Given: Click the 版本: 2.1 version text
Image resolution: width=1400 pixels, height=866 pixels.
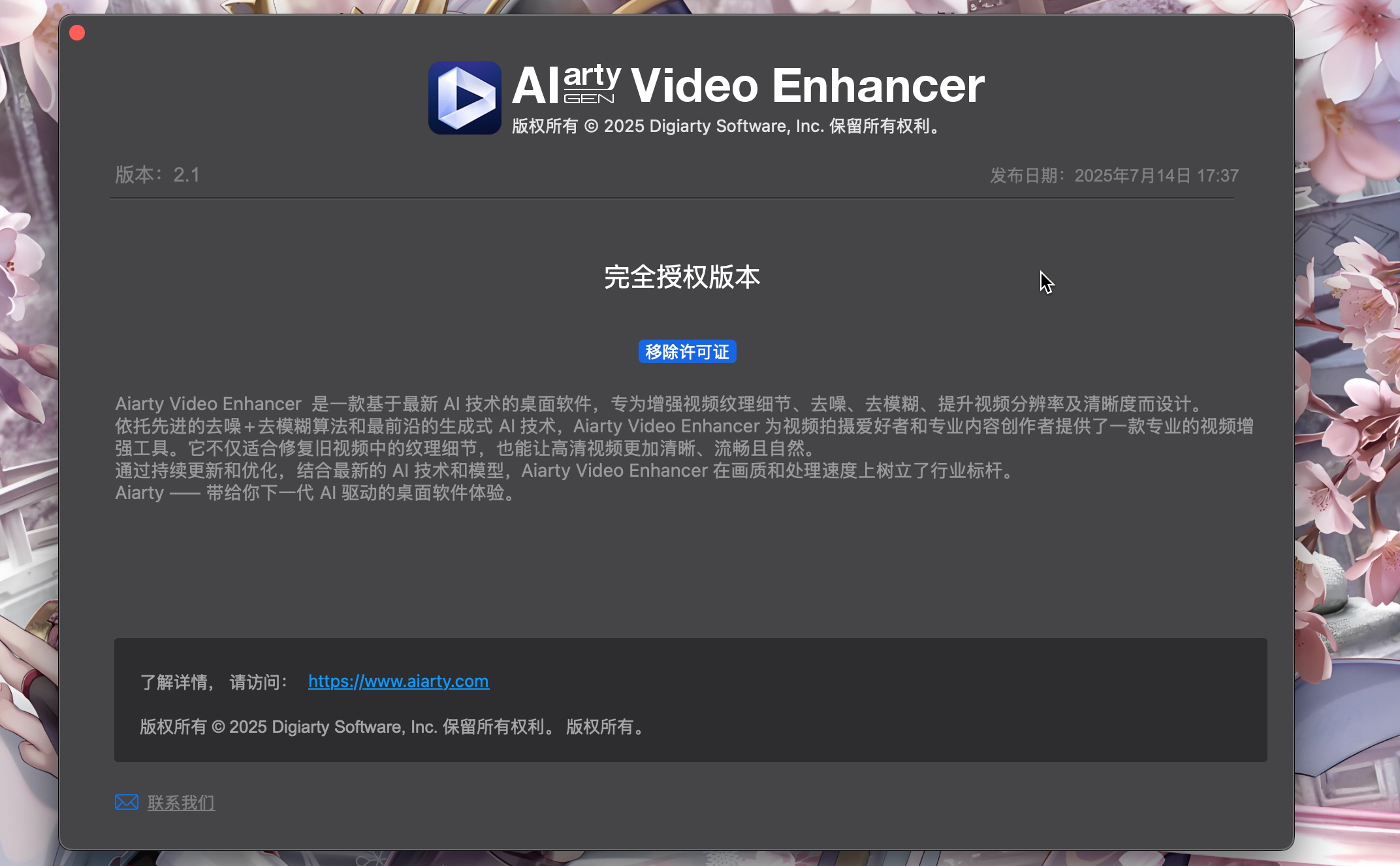Looking at the screenshot, I should (x=157, y=175).
